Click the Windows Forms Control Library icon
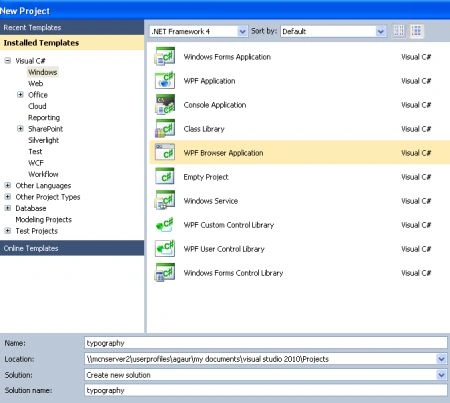This screenshot has width=450, height=403. (x=165, y=273)
